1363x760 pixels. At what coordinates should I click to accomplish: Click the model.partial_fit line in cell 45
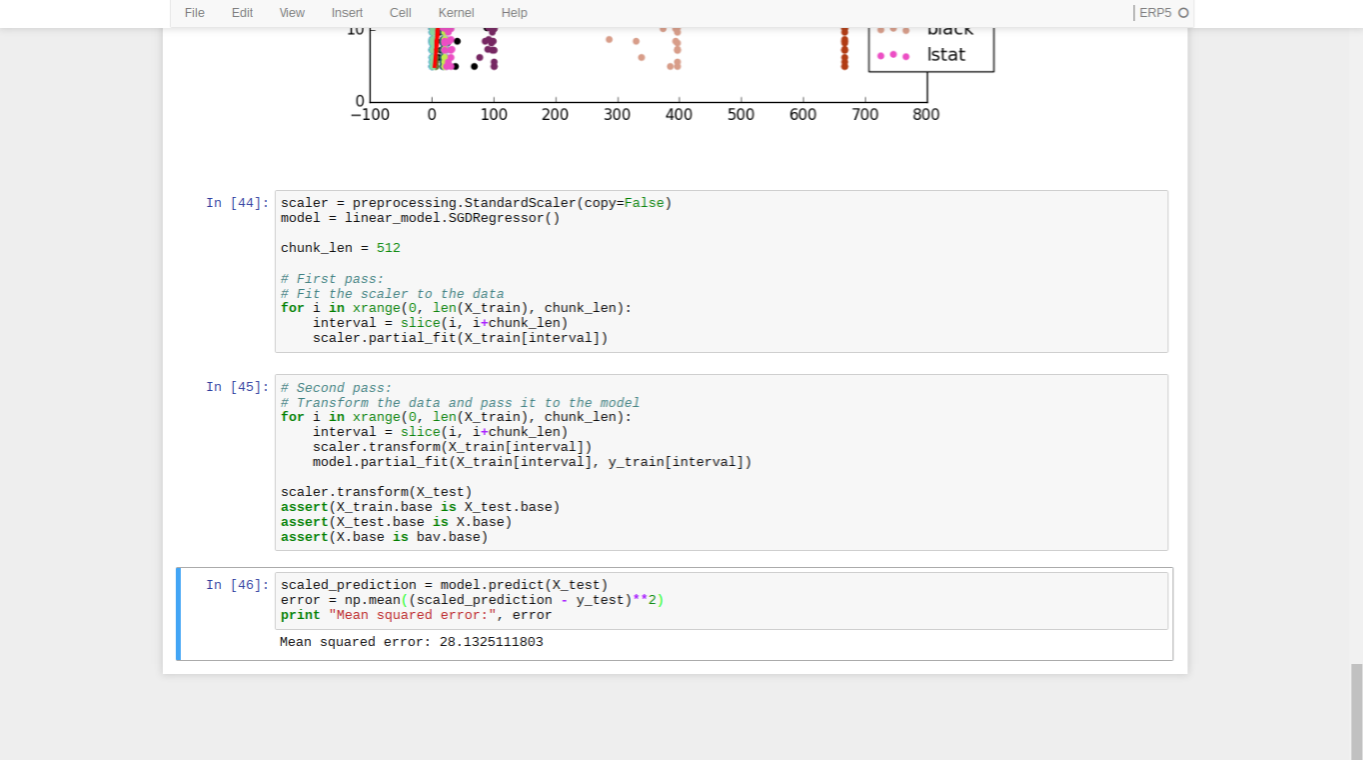click(x=532, y=462)
